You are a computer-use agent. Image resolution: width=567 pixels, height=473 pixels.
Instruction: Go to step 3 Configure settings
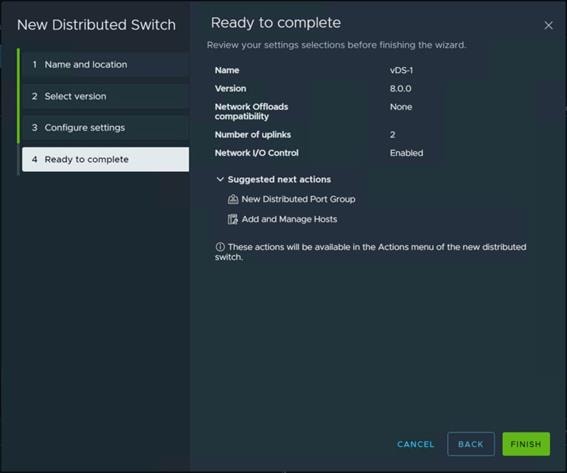point(105,128)
